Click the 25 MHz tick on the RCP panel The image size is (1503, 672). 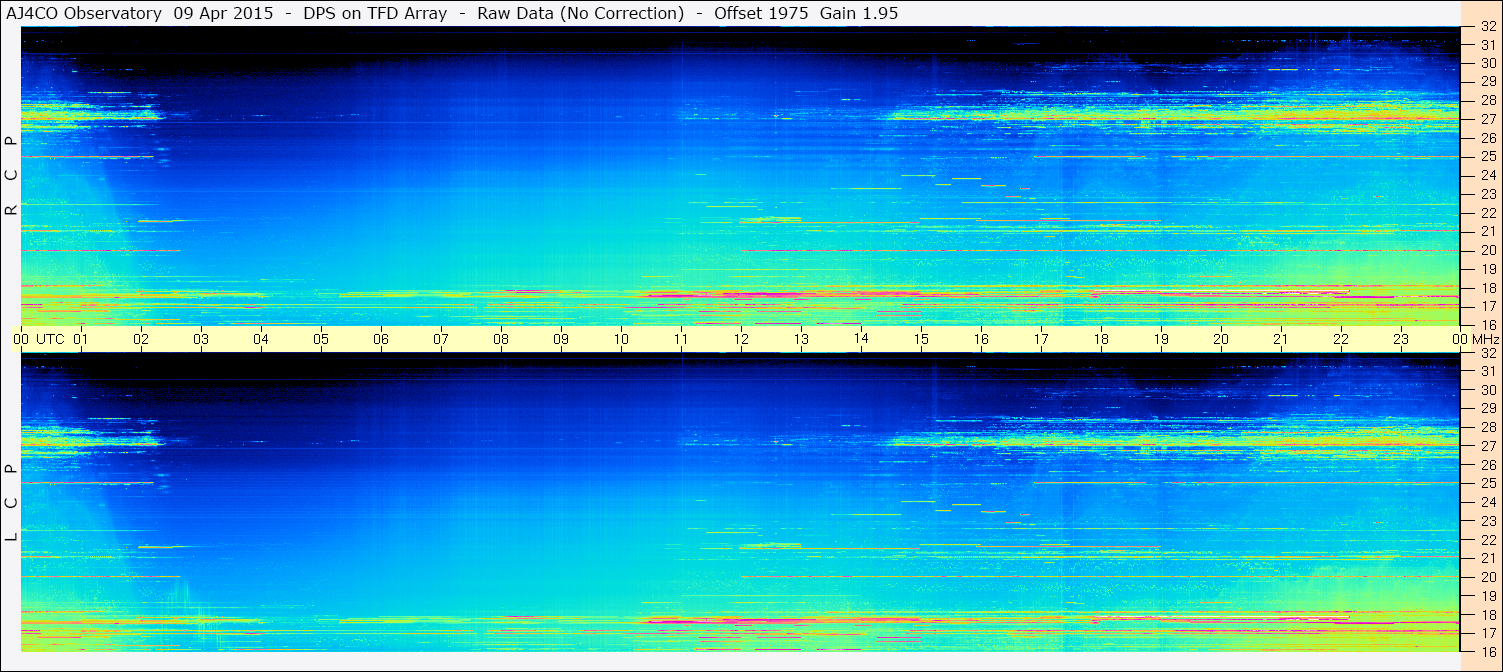point(1488,156)
